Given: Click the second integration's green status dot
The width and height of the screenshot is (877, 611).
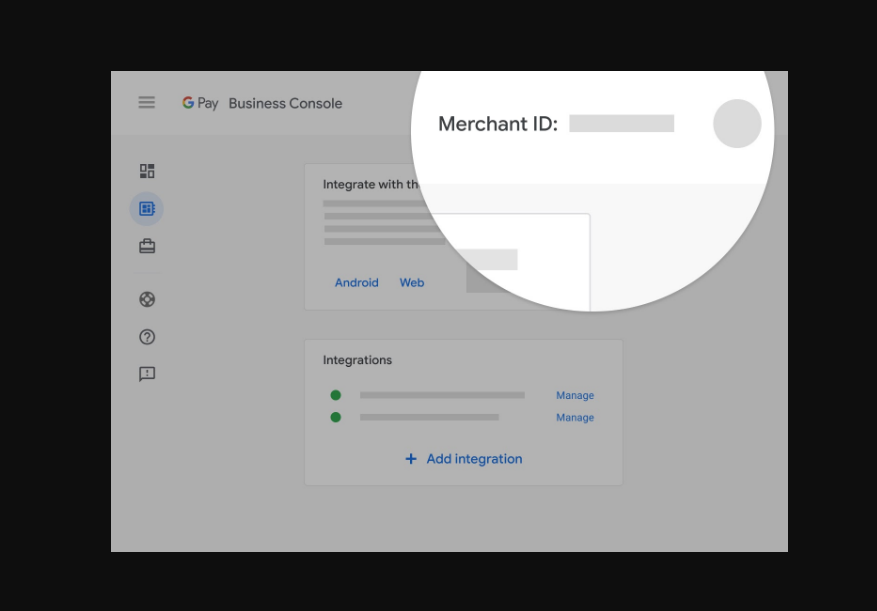Looking at the screenshot, I should pyautogui.click(x=336, y=417).
